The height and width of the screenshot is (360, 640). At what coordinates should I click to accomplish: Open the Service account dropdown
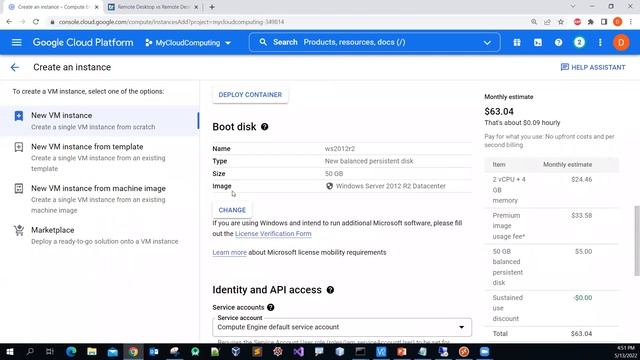coord(342,327)
